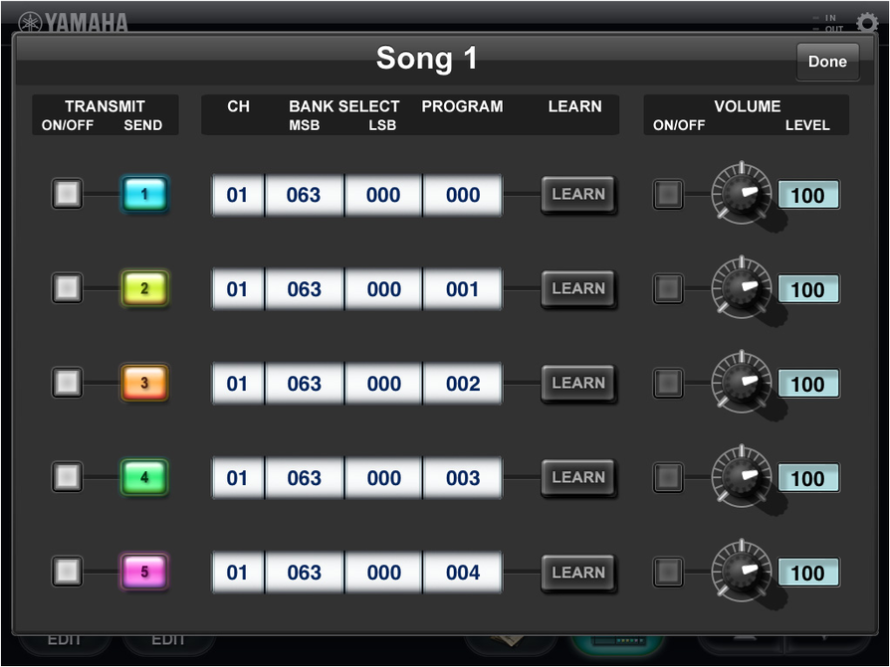Click LEARN button in row 1
Image resolution: width=890 pixels, height=667 pixels.
578,194
